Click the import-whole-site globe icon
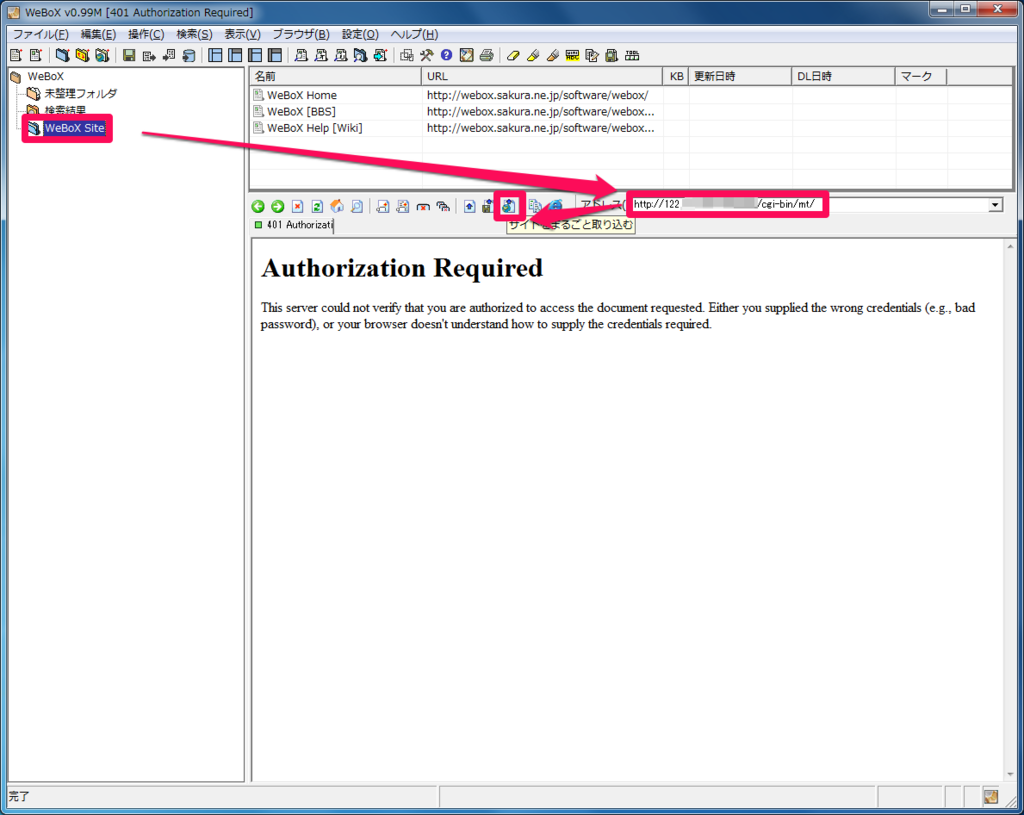 click(509, 206)
